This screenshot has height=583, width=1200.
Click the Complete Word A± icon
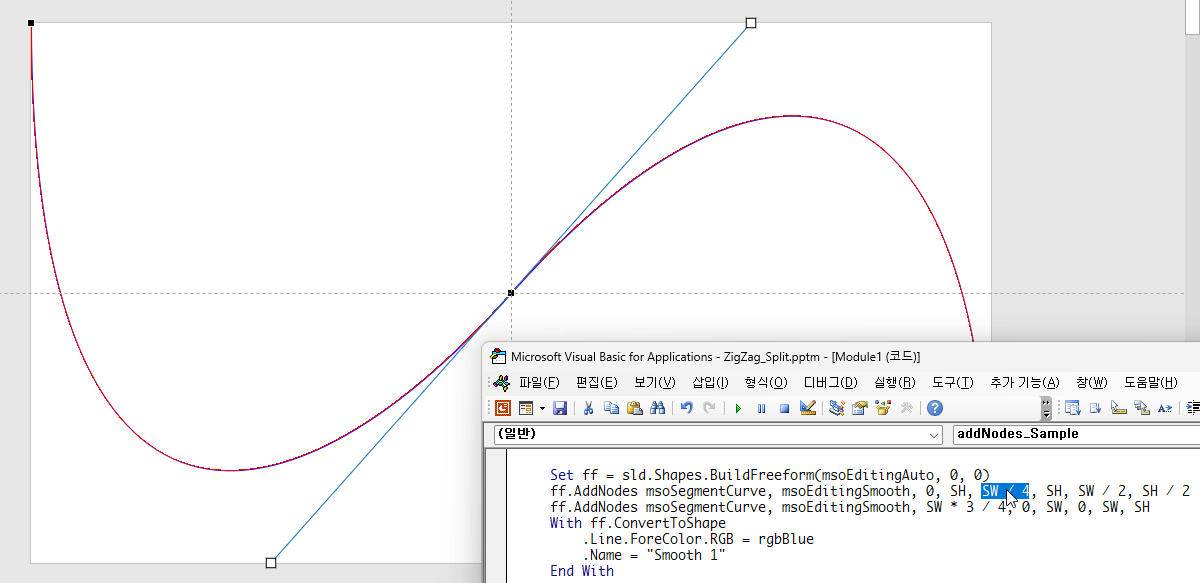tap(1165, 408)
